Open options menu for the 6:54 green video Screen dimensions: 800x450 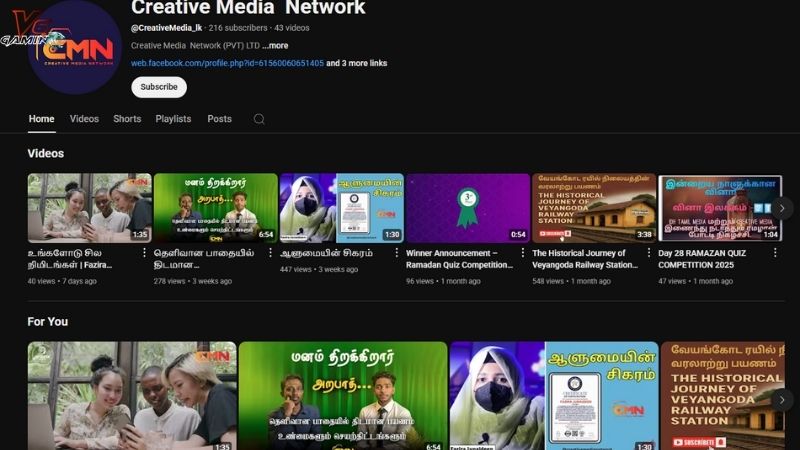point(270,253)
